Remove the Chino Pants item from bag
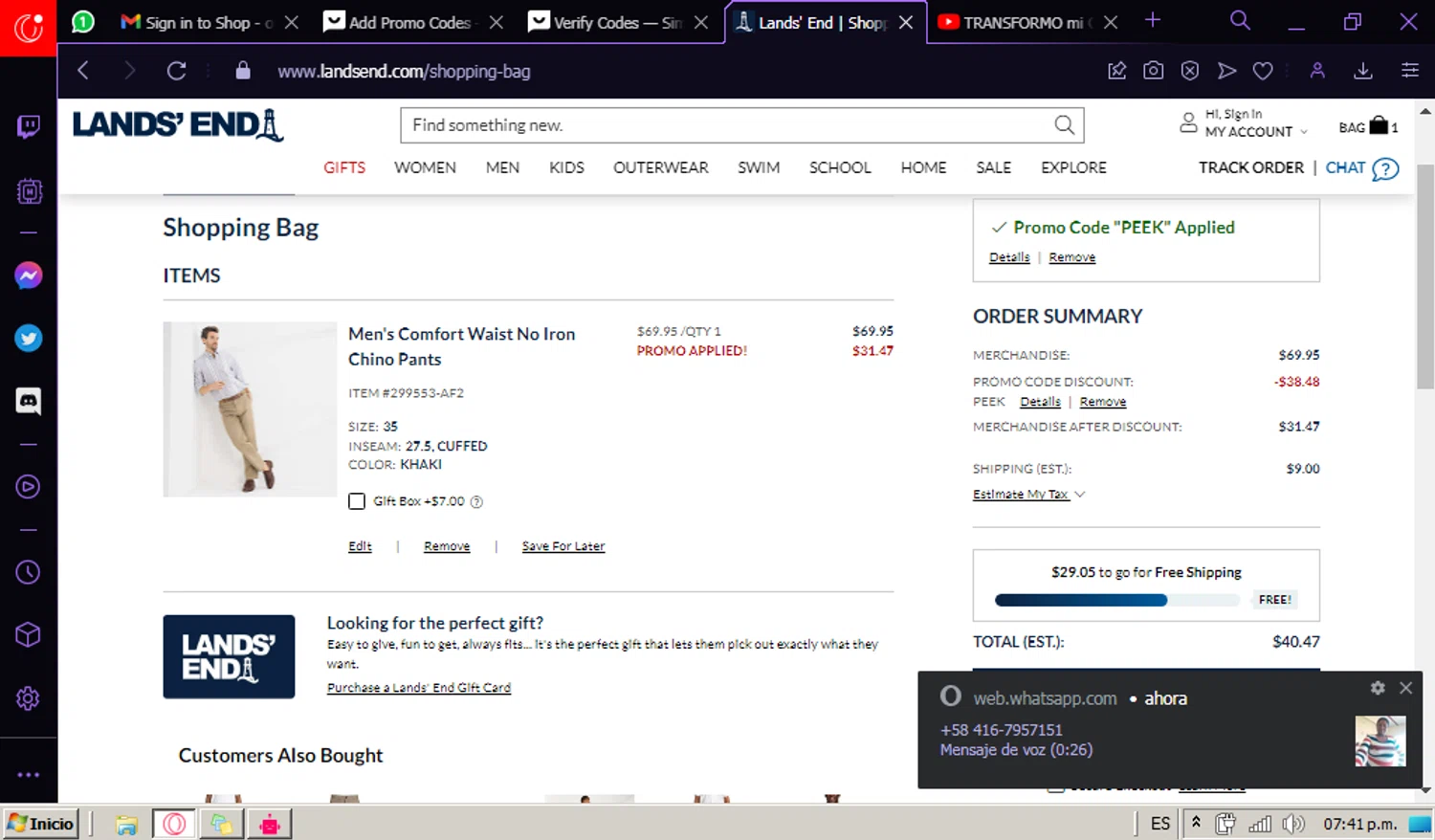1435x840 pixels. [x=447, y=546]
